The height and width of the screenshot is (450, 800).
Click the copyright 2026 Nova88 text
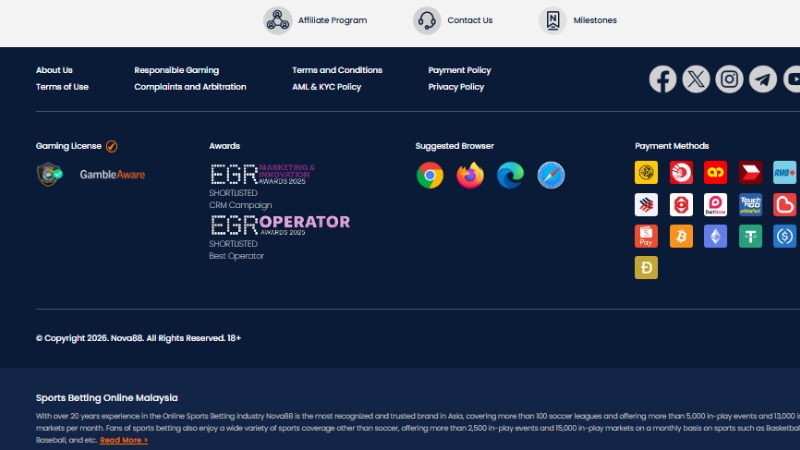[x=138, y=338]
